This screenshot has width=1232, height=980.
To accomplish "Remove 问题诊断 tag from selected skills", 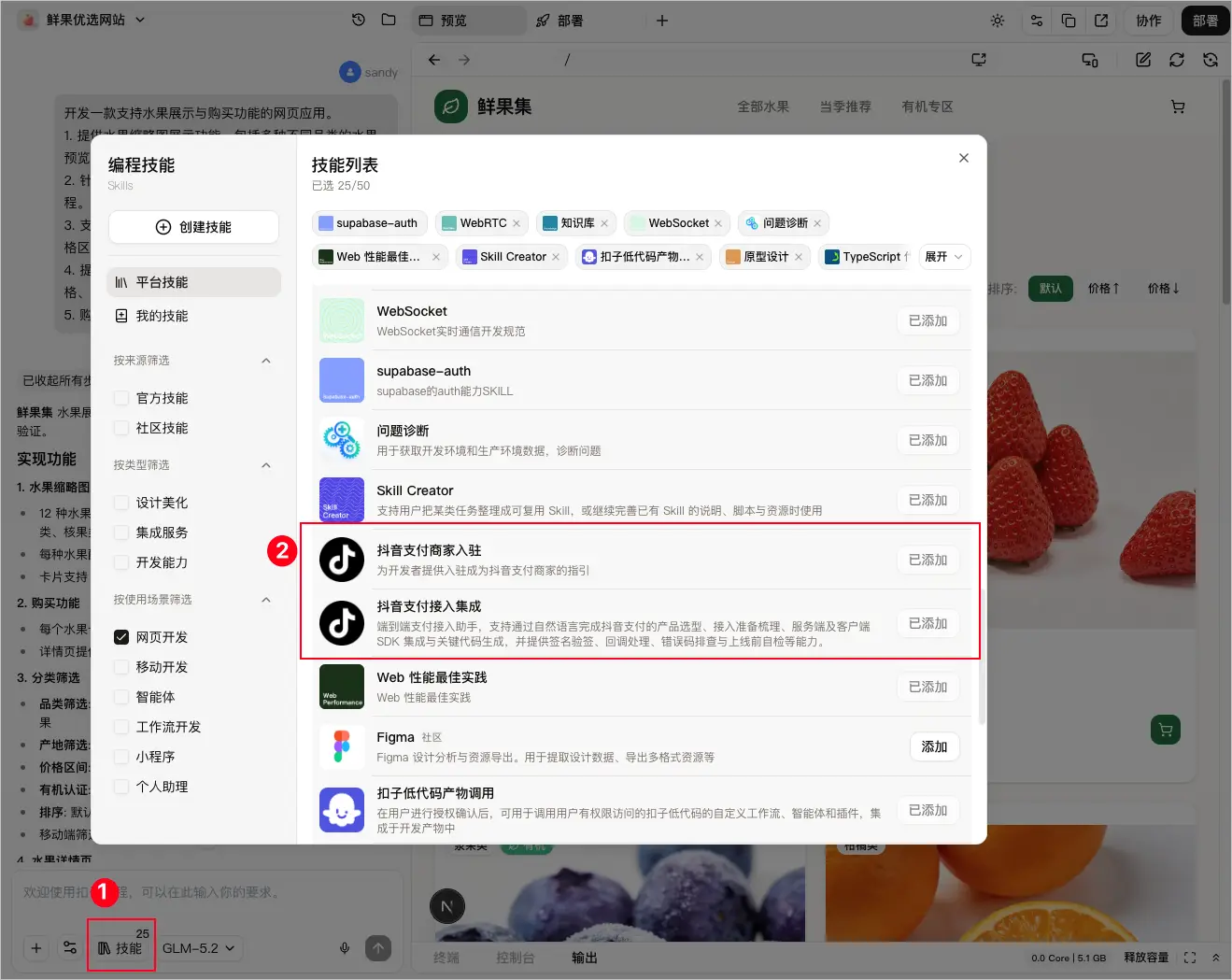I will pyautogui.click(x=817, y=223).
